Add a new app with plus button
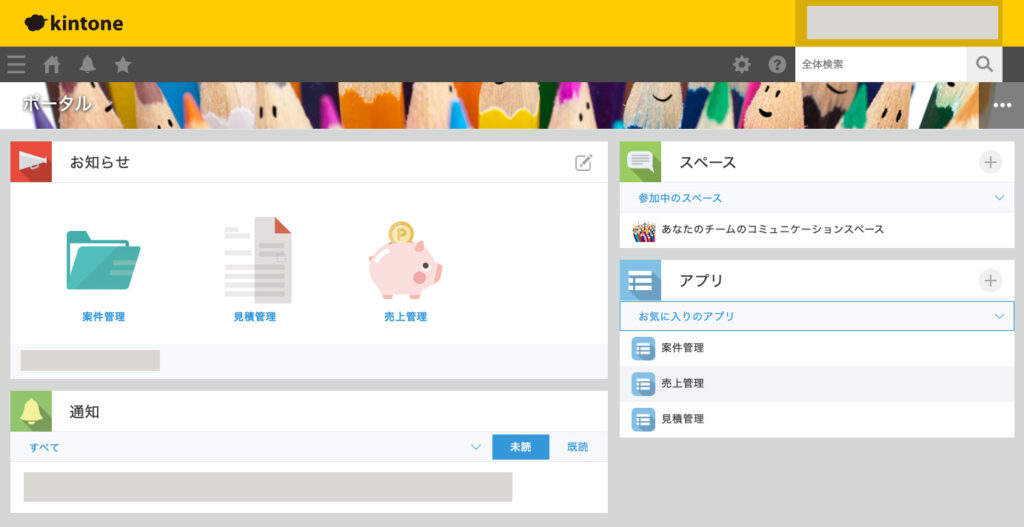Viewport: 1024px width, 527px height. coord(990,280)
